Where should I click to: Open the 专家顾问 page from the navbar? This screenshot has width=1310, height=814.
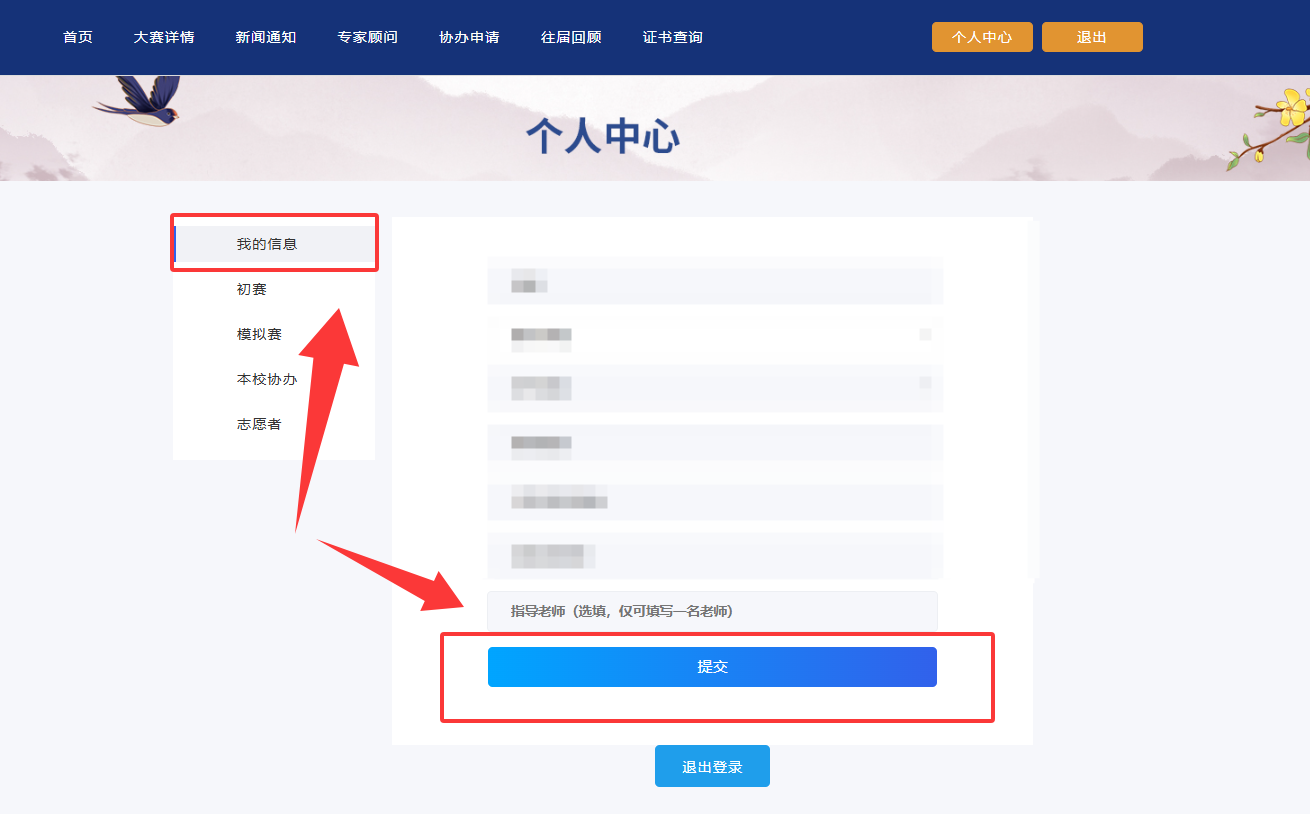click(367, 37)
